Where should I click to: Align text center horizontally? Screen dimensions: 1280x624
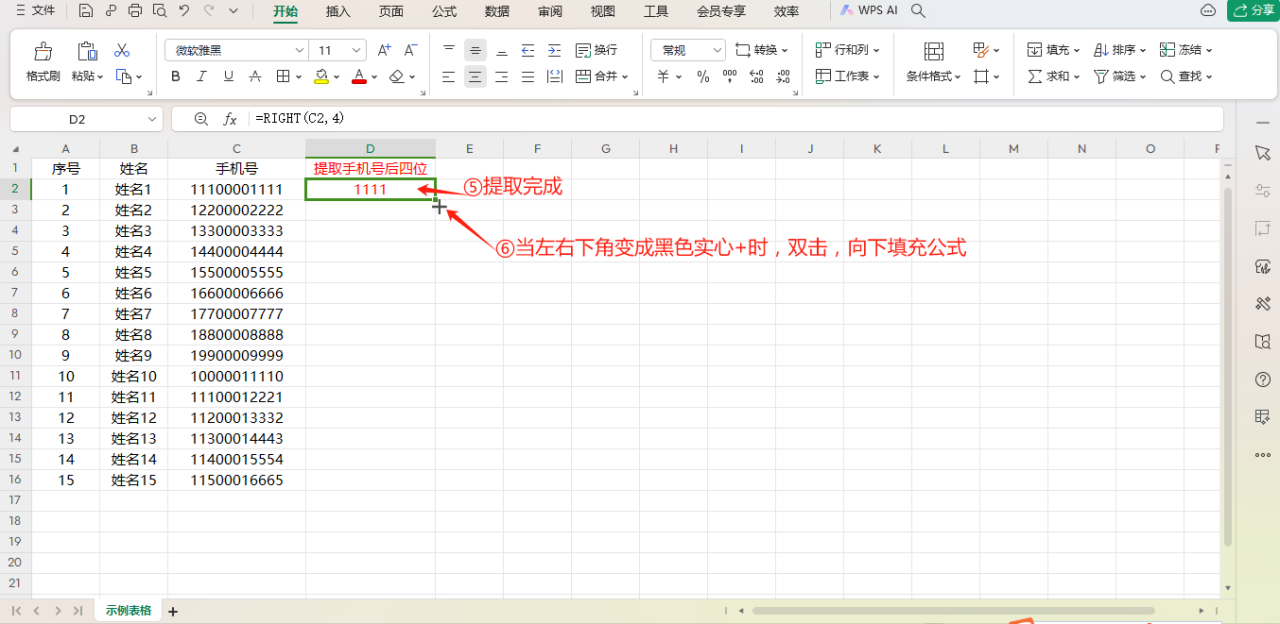point(475,76)
